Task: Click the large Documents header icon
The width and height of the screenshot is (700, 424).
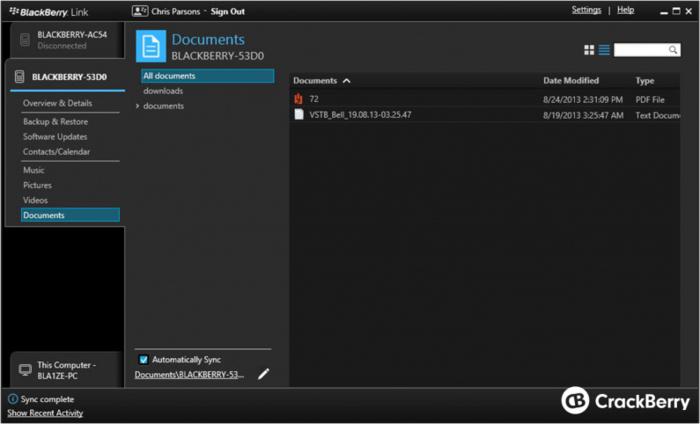Action: coord(151,46)
